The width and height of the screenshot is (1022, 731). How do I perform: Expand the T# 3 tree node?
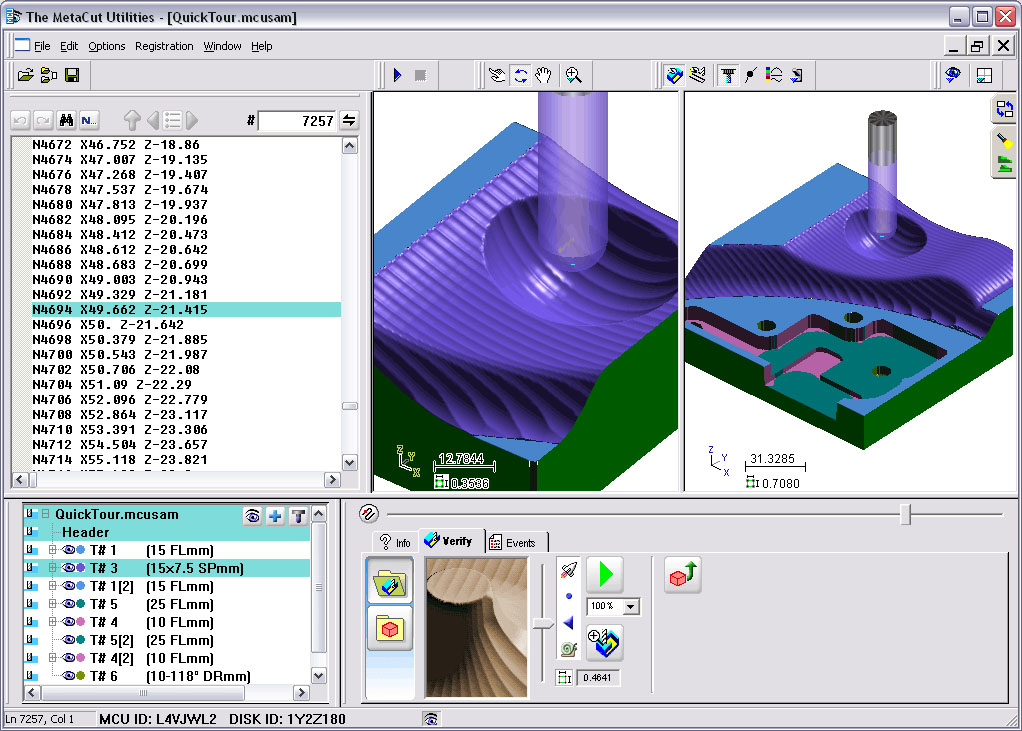pos(52,568)
